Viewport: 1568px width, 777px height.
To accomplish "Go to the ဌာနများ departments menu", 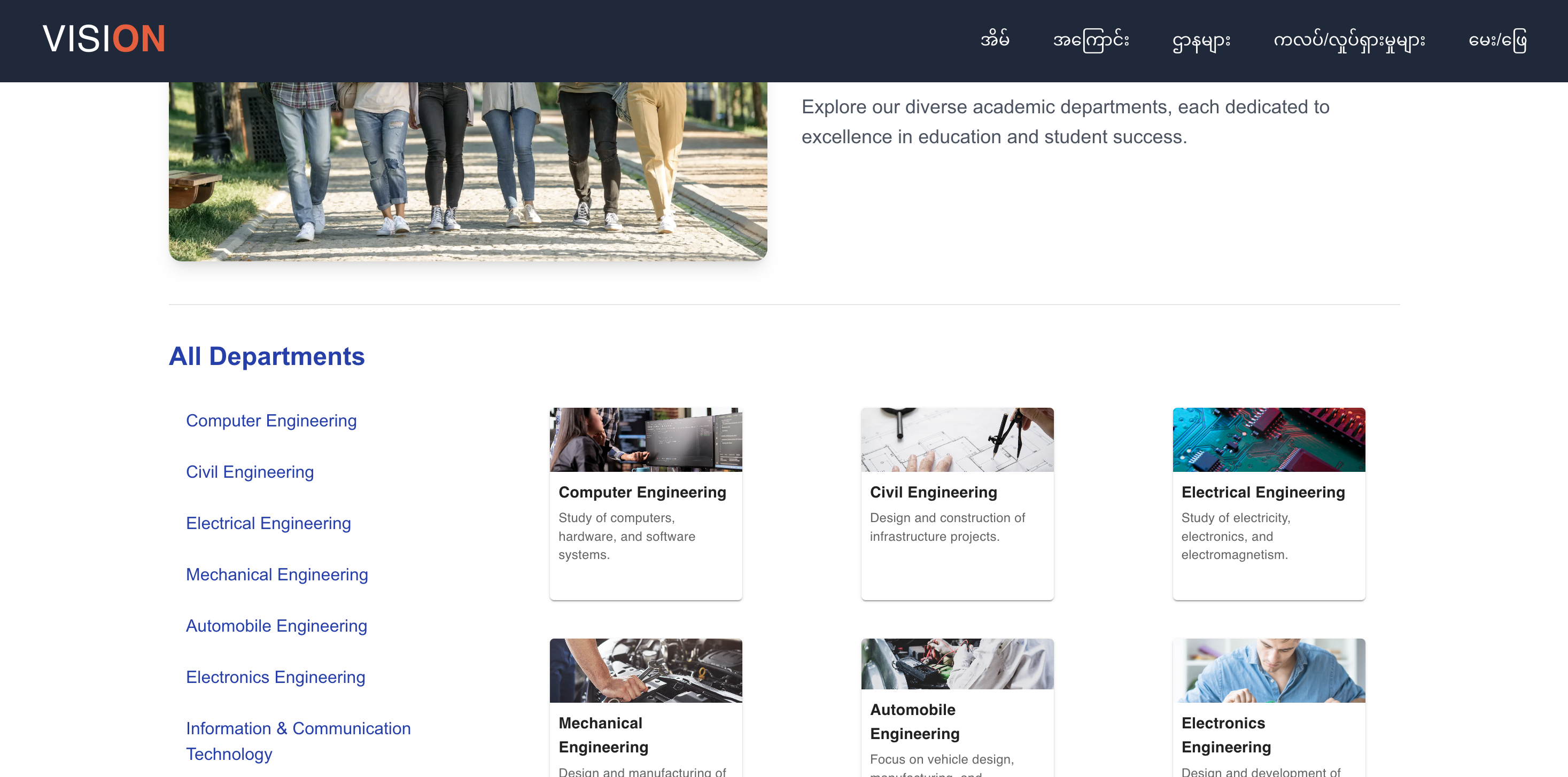I will (x=1201, y=40).
